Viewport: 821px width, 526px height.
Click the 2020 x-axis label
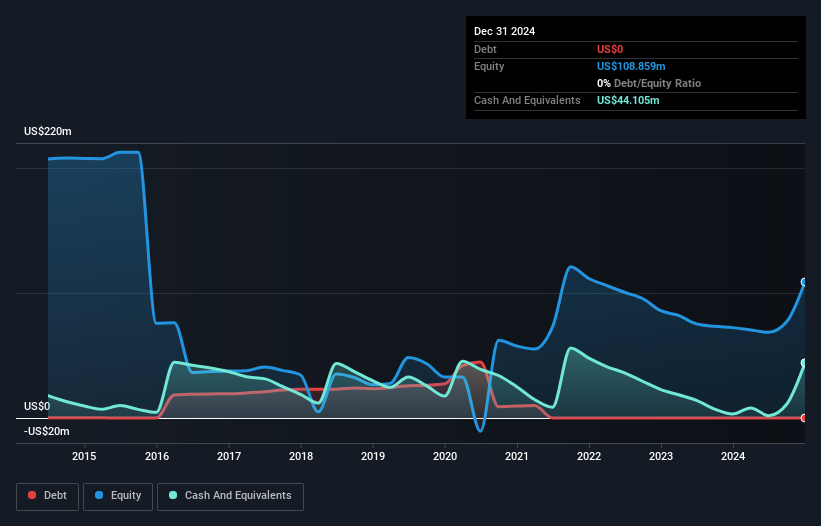[x=445, y=456]
